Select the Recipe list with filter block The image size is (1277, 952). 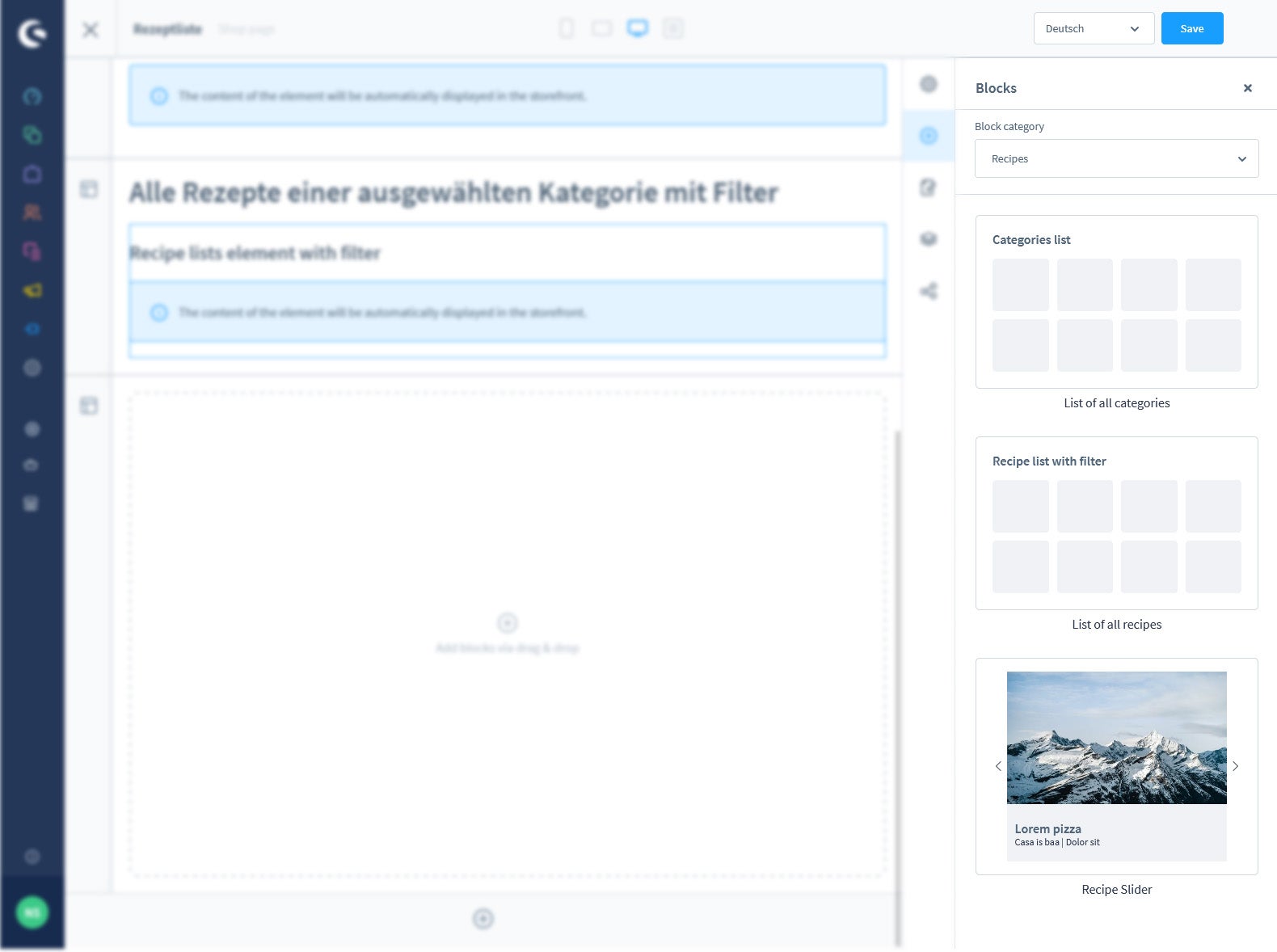pos(1116,523)
